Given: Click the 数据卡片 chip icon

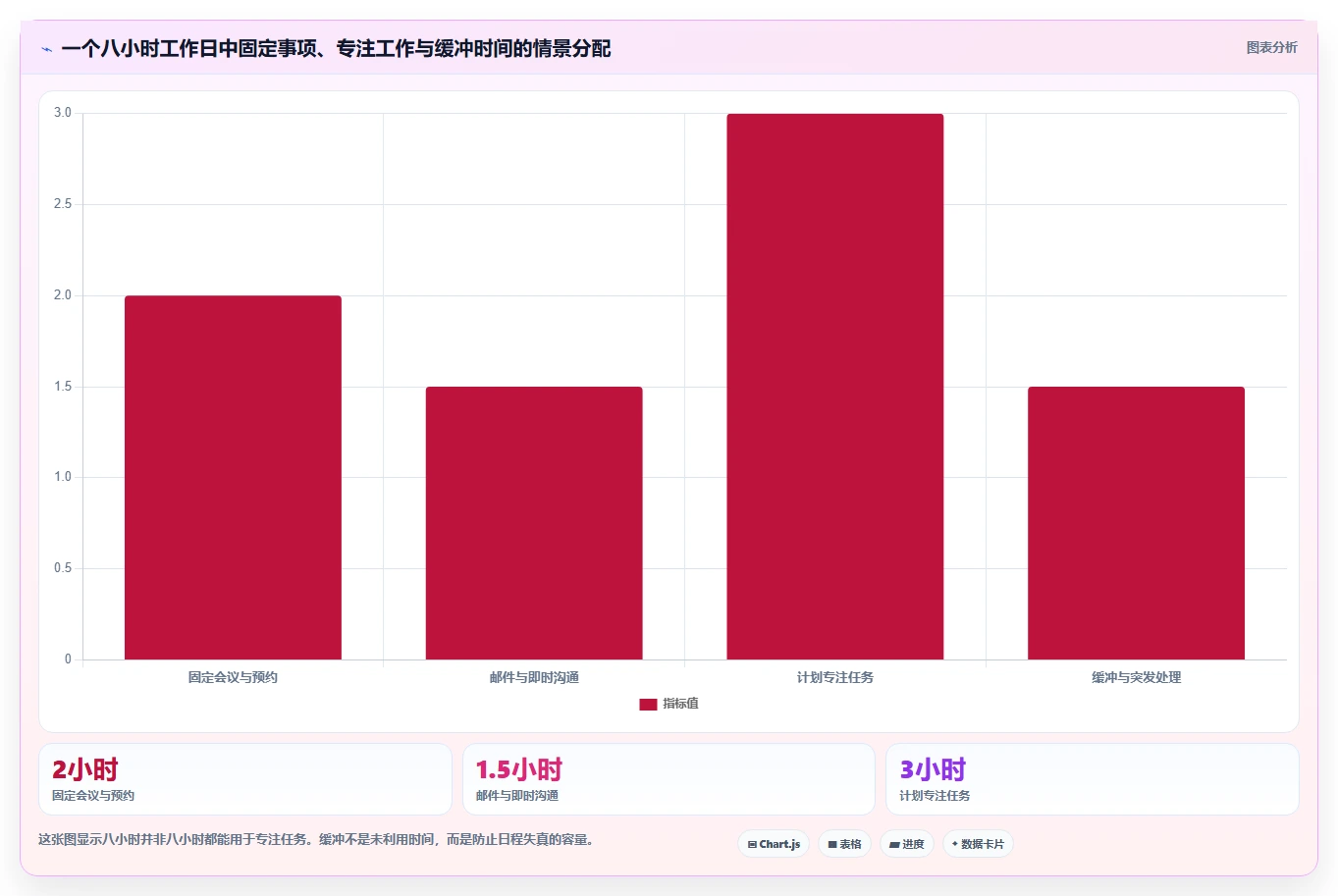Looking at the screenshot, I should 954,844.
